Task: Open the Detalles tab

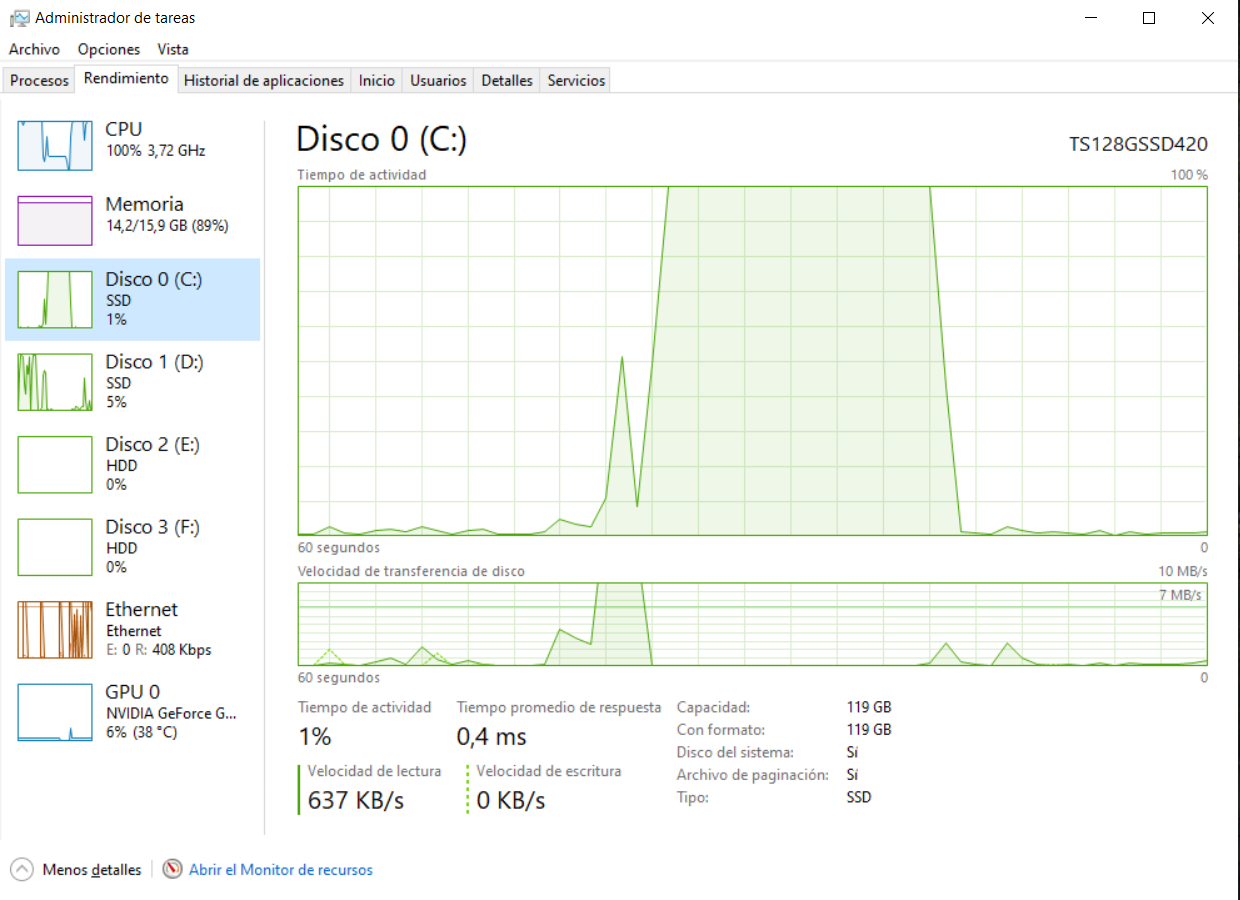Action: [506, 80]
